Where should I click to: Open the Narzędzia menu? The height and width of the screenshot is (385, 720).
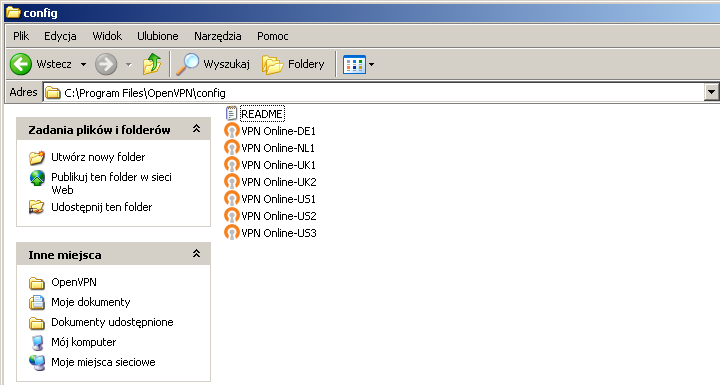pos(218,36)
